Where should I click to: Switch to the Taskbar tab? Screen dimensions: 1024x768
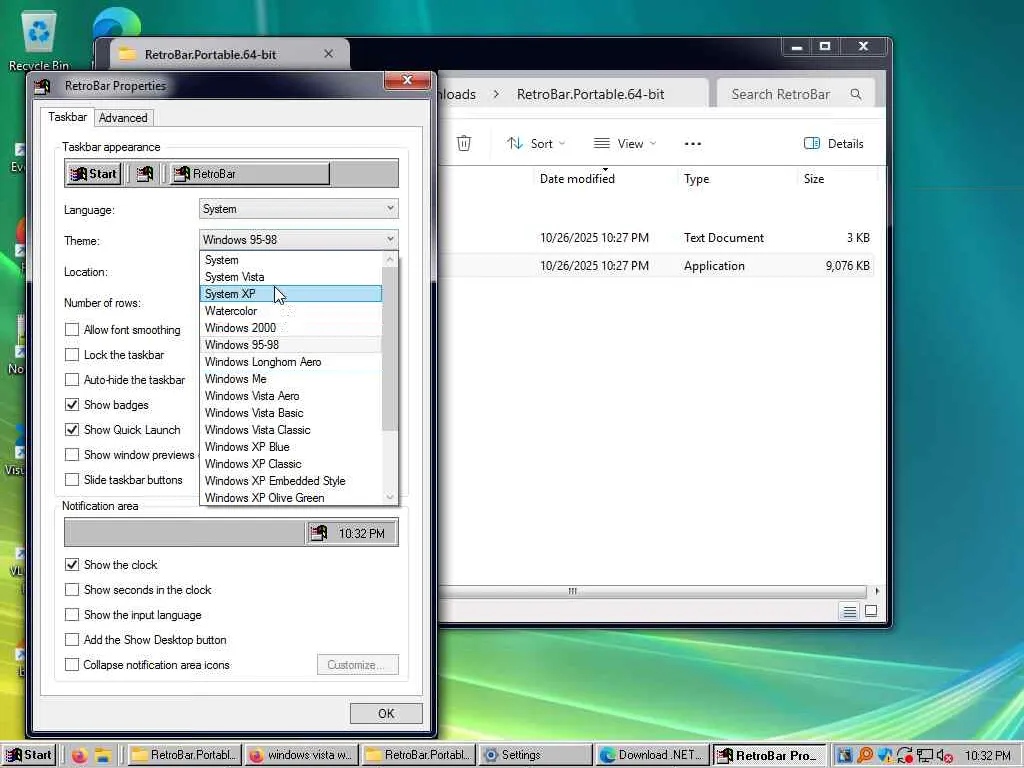(67, 117)
